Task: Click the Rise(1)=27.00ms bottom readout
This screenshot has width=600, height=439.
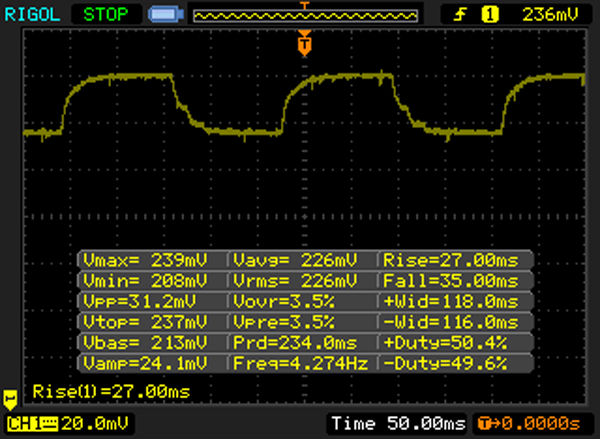Action: click(111, 392)
